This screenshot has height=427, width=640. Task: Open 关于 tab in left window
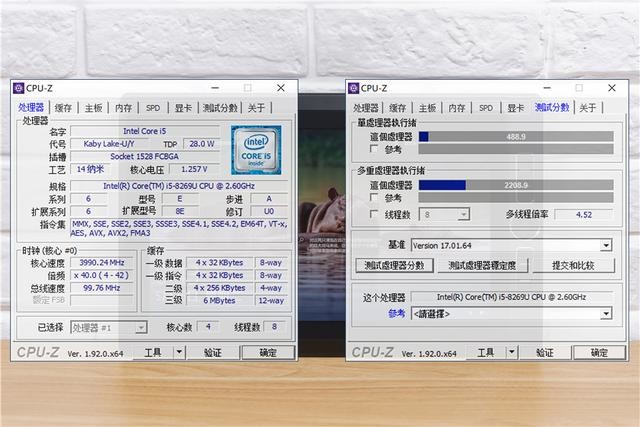[x=256, y=108]
